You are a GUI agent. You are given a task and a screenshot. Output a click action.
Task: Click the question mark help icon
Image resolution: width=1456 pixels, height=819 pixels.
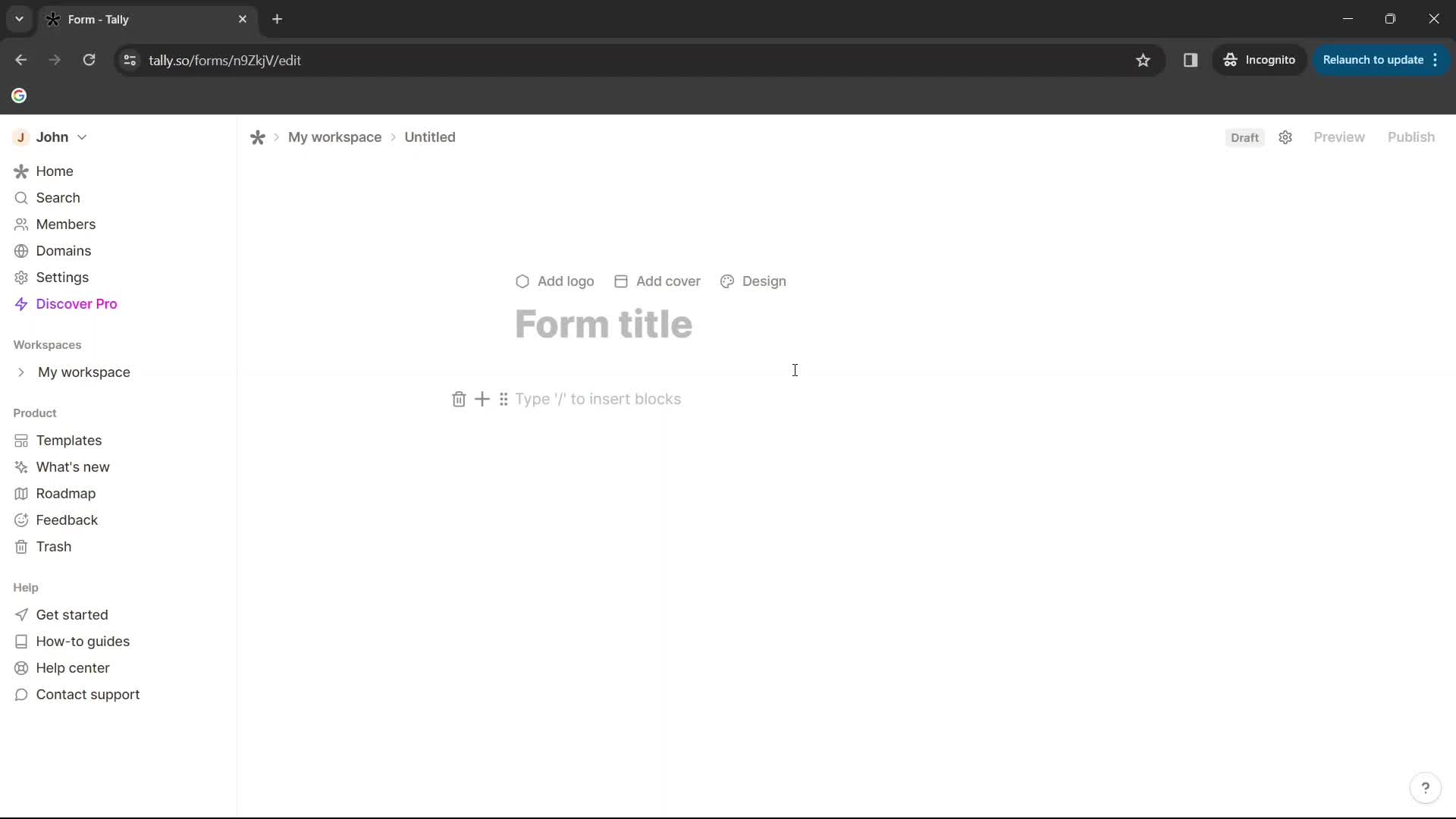click(x=1425, y=788)
